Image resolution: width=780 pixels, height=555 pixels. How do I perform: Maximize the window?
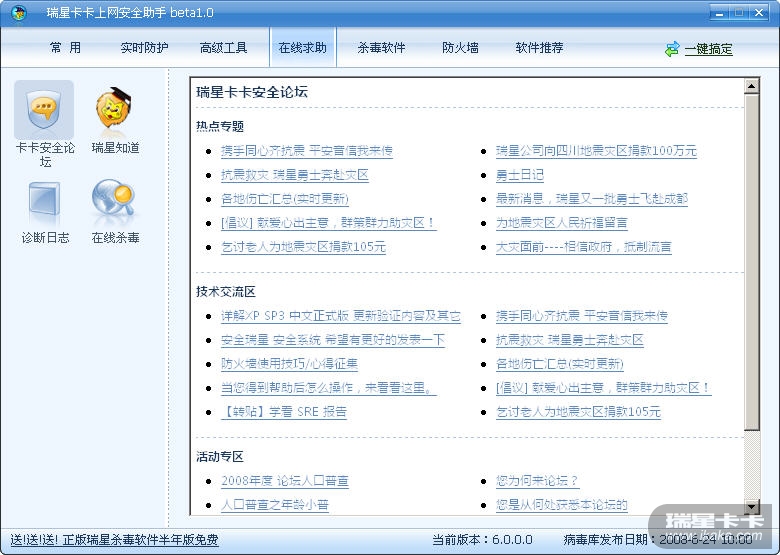click(739, 12)
